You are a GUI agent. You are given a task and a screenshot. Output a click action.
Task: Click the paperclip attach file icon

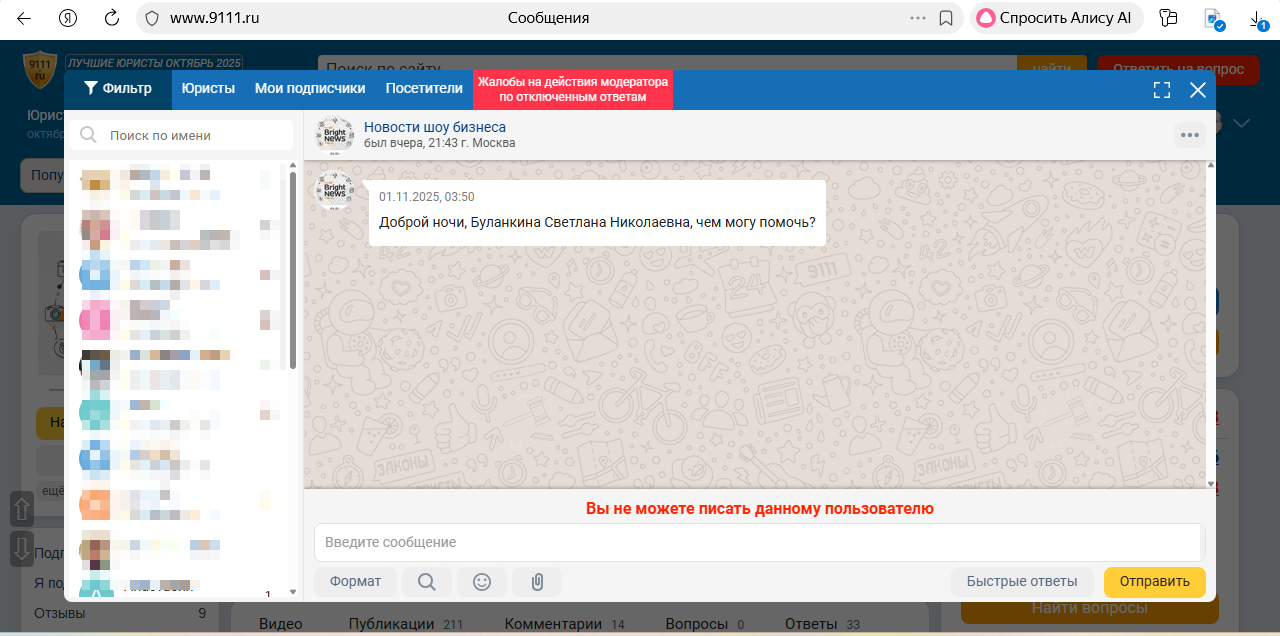[x=537, y=582]
